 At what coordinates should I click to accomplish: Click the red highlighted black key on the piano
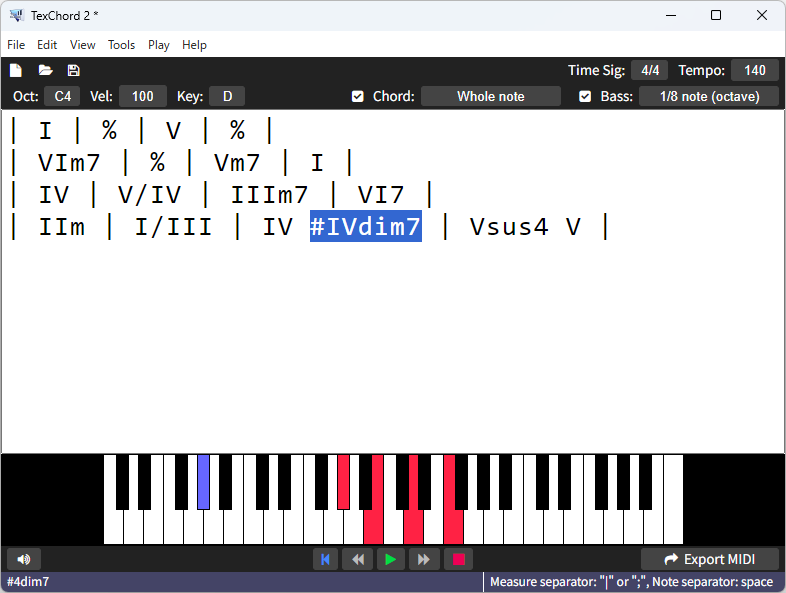click(x=343, y=482)
